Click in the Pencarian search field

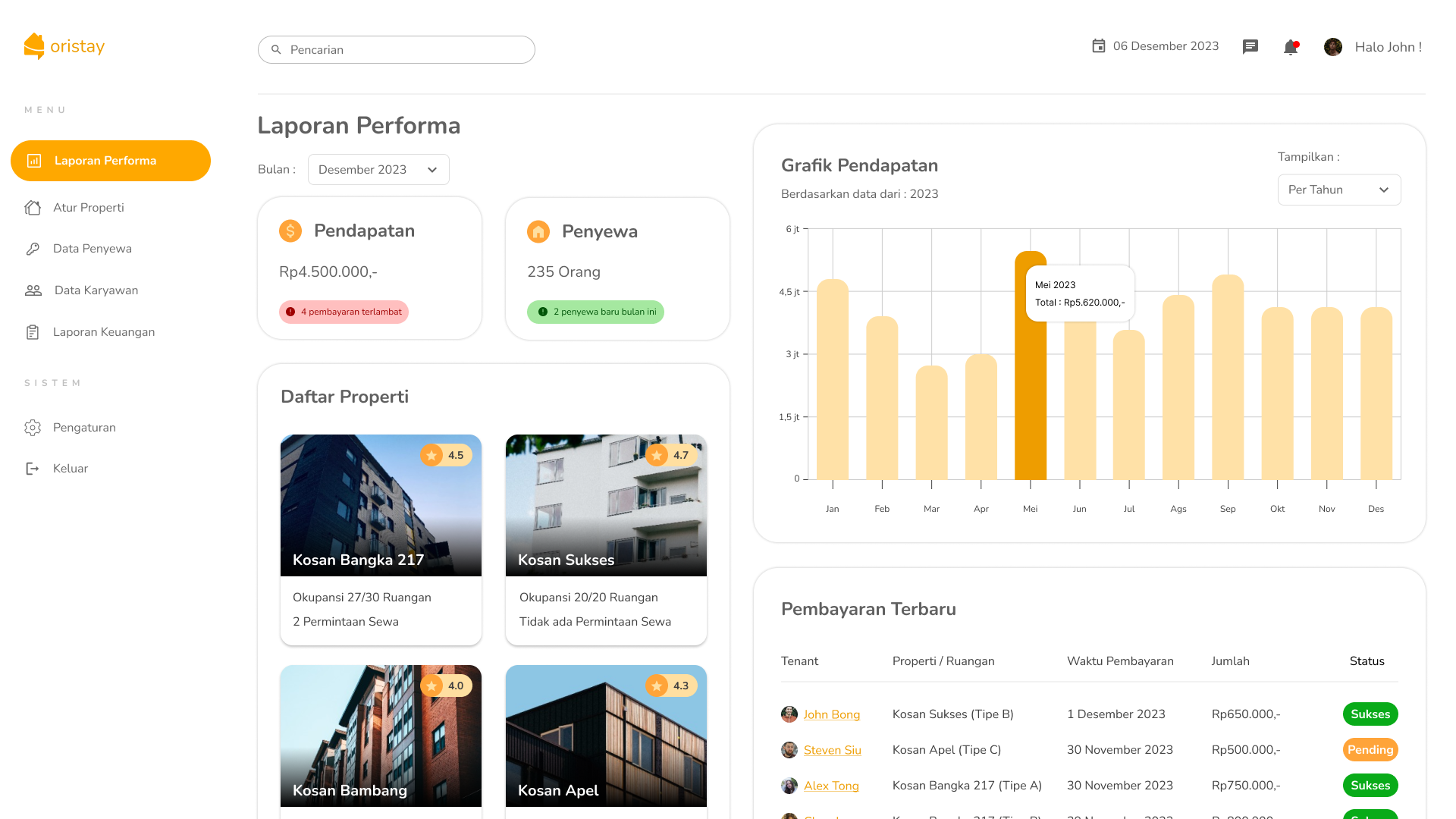(397, 49)
